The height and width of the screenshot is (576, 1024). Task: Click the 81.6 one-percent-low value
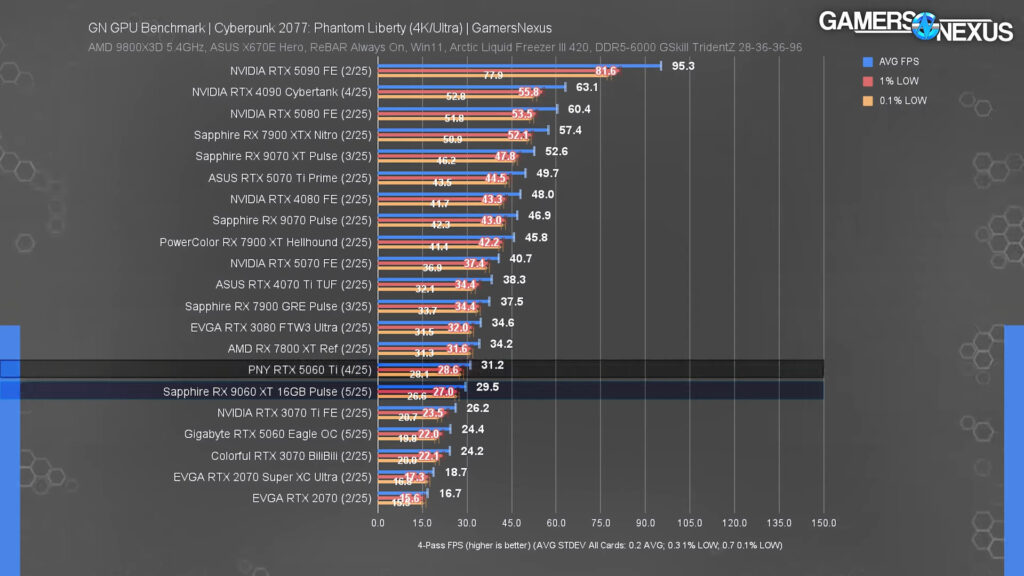pos(605,71)
